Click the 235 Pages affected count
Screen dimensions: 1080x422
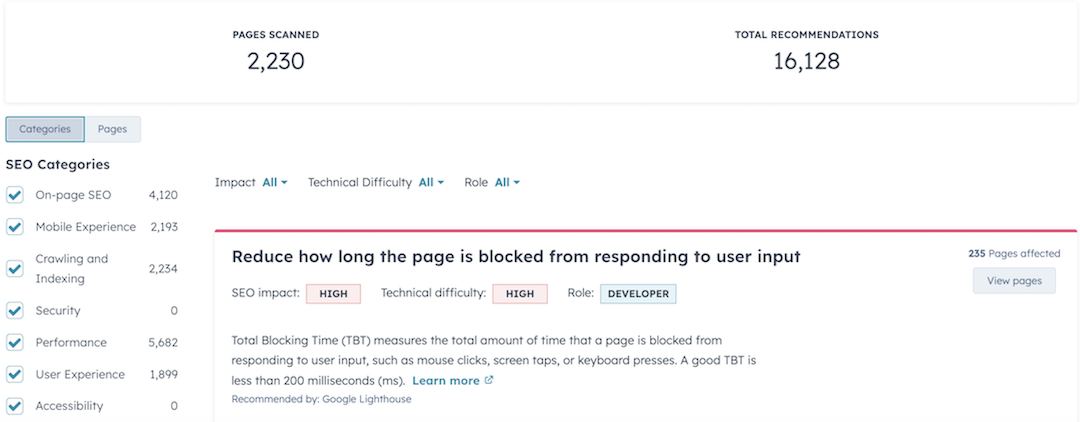coord(1014,254)
